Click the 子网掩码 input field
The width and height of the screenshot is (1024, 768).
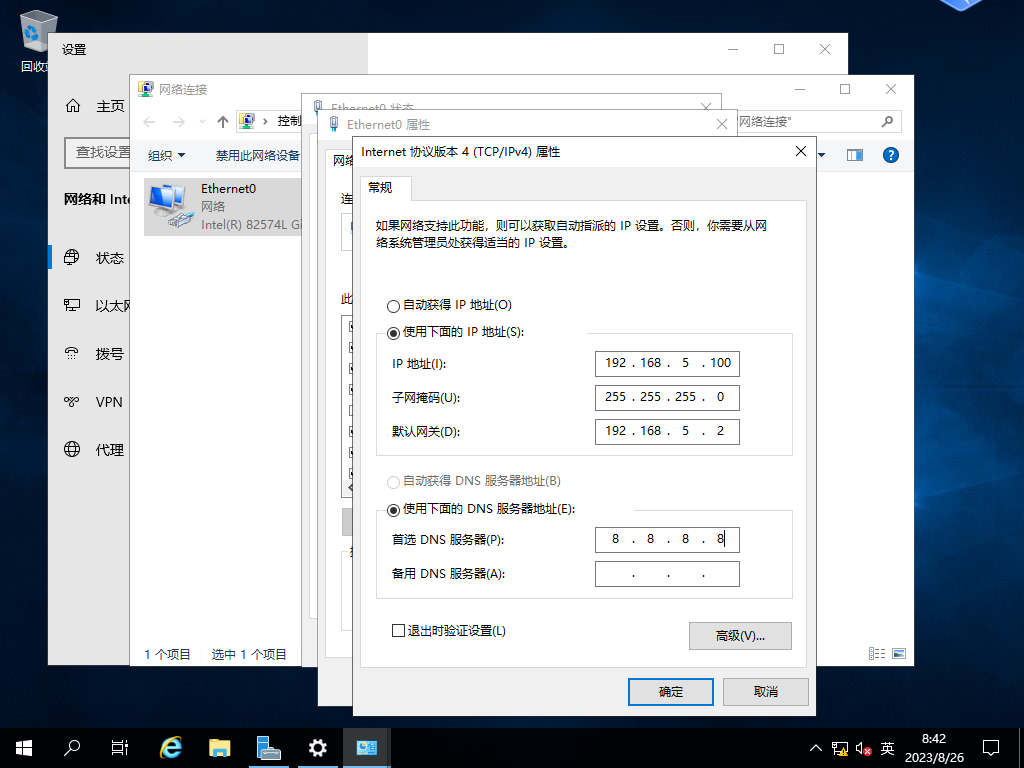coord(667,397)
